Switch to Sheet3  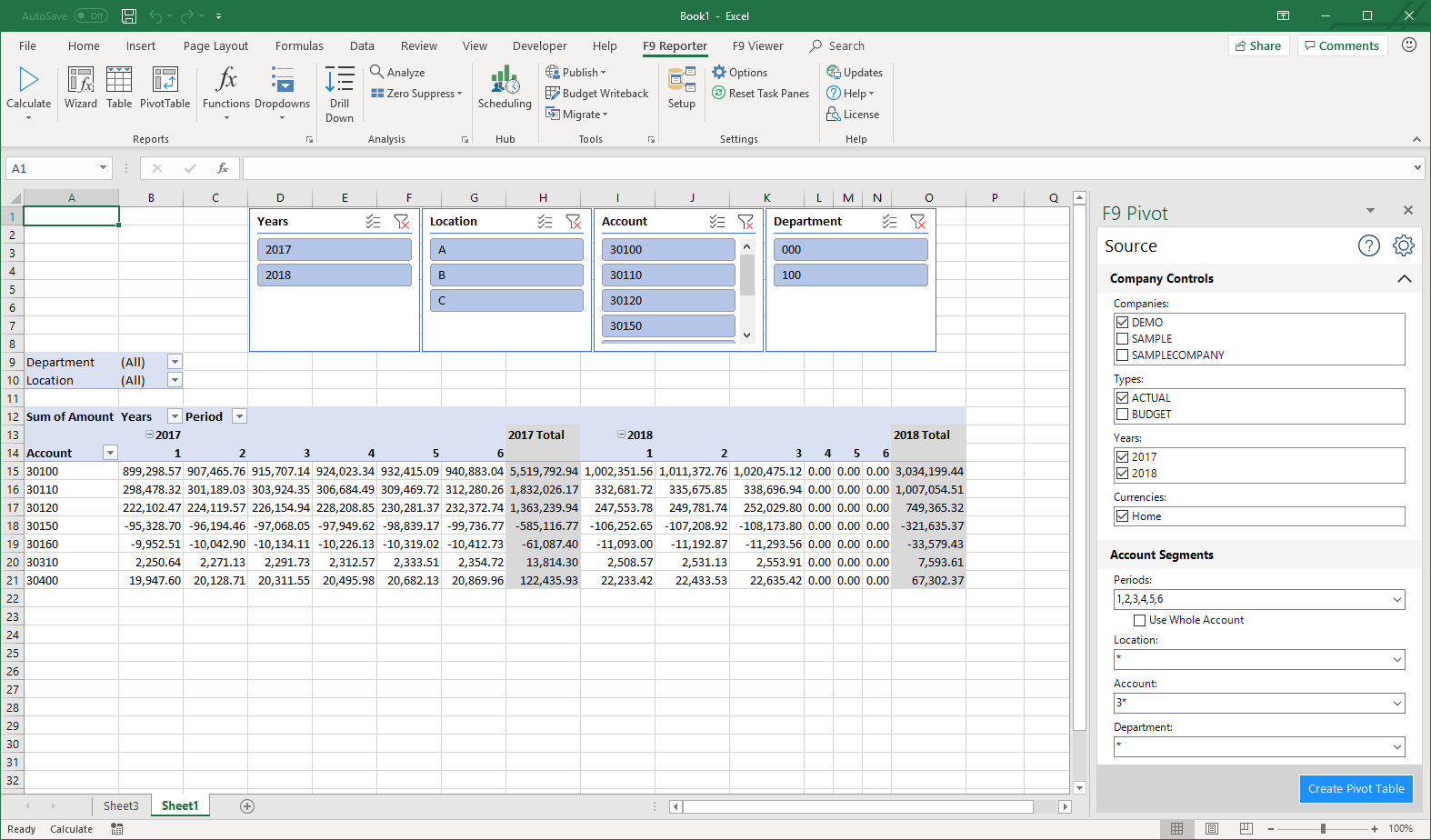click(121, 806)
